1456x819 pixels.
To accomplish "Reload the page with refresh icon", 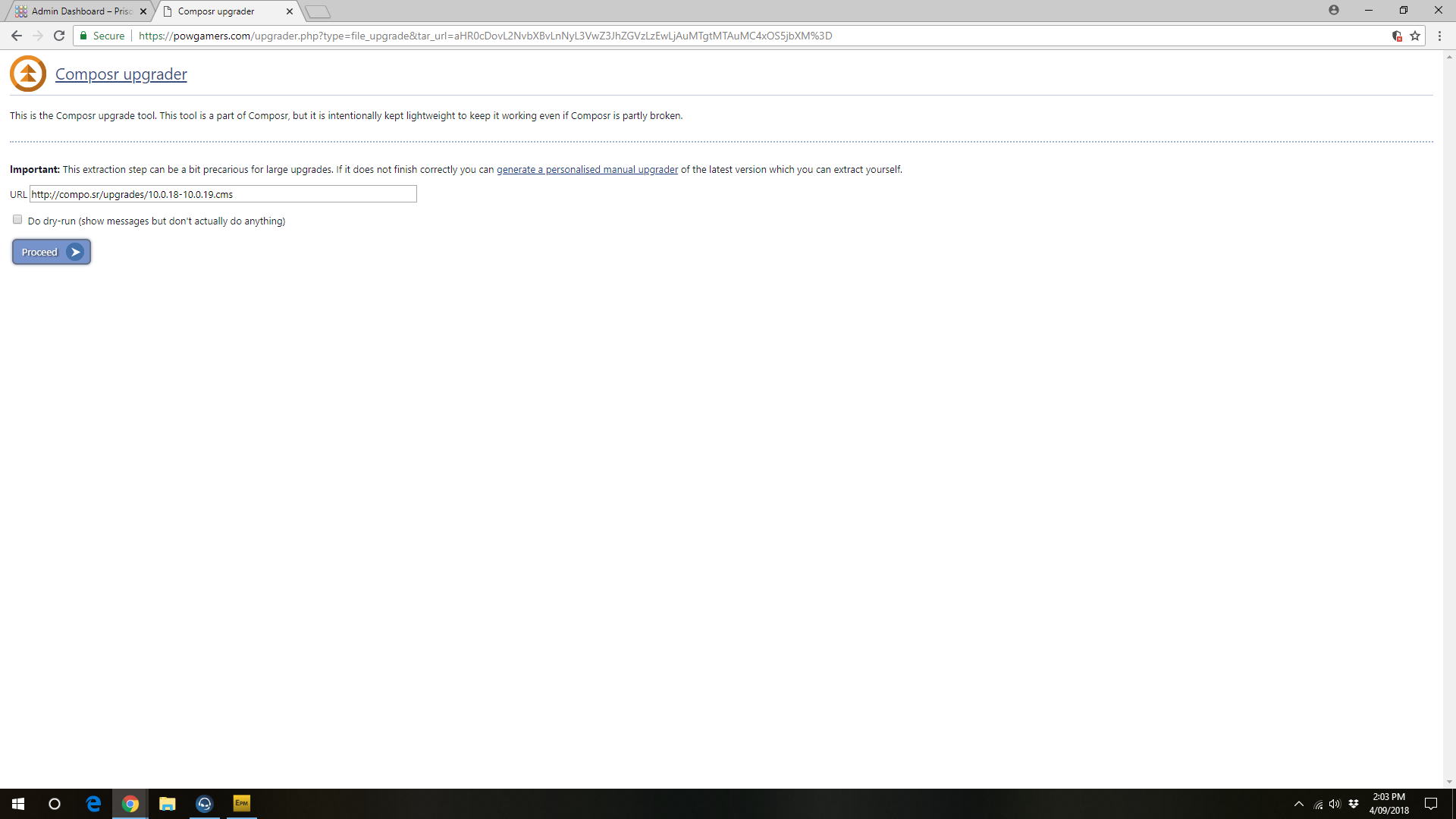I will click(x=59, y=36).
